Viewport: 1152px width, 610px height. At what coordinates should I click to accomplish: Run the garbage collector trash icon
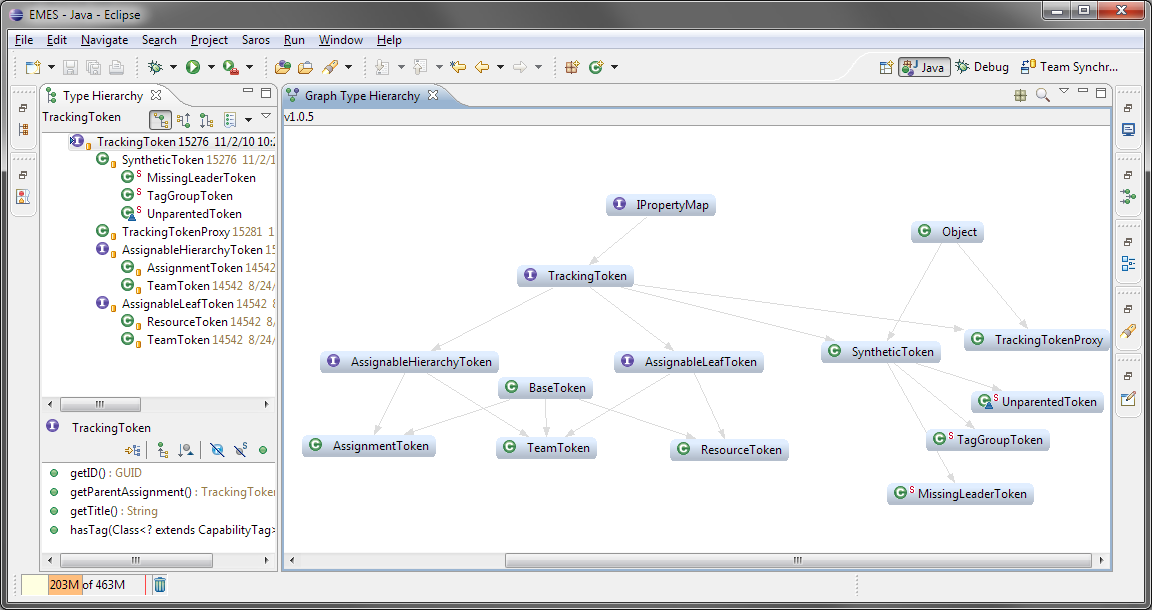pyautogui.click(x=159, y=585)
